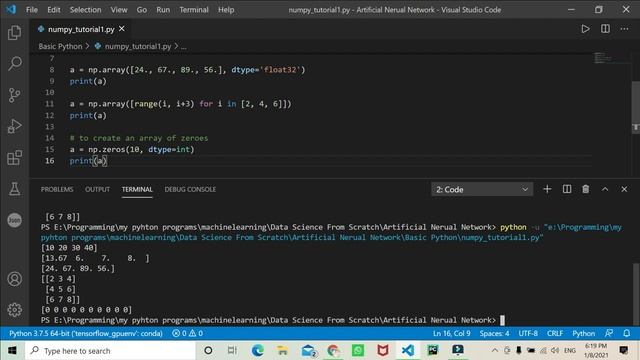Viewport: 640px width, 360px height.
Task: Change language mode Python in status bar
Action: click(583, 333)
